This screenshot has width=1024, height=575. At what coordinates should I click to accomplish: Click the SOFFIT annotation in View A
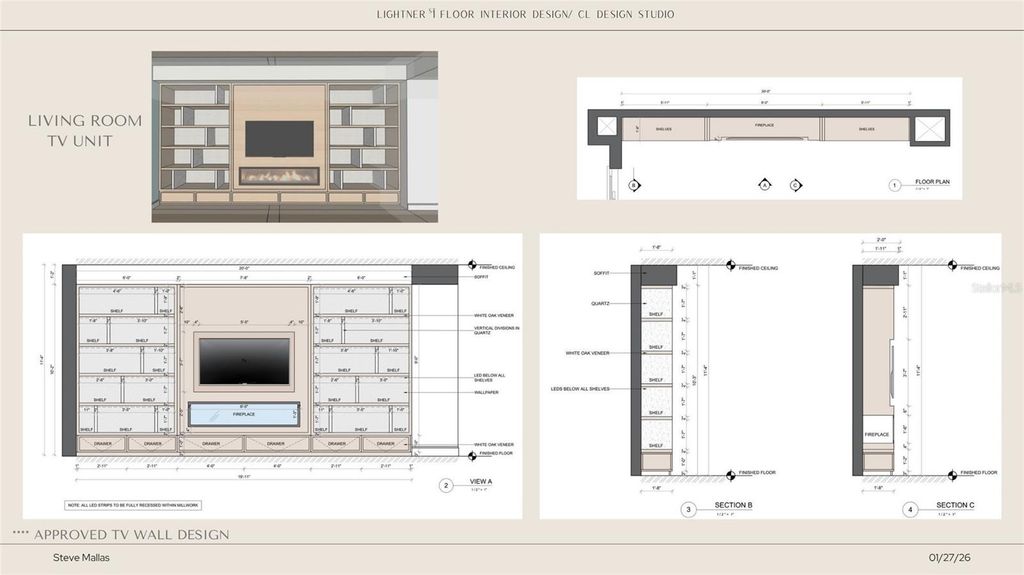point(481,277)
